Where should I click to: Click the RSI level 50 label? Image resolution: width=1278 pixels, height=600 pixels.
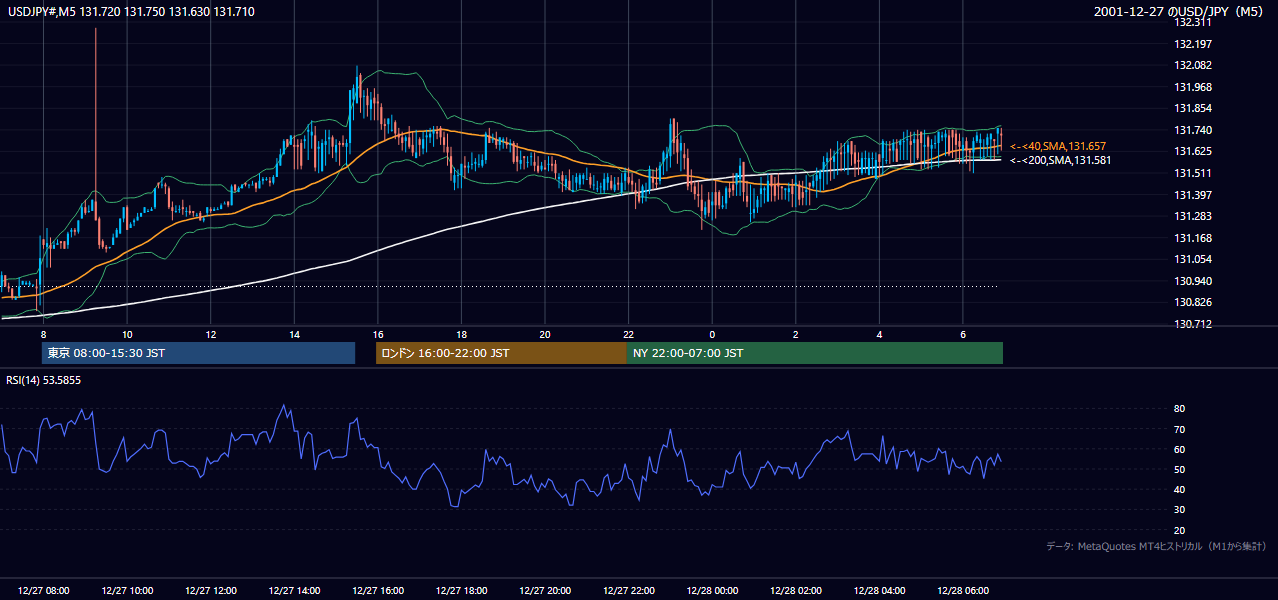click(1180, 470)
